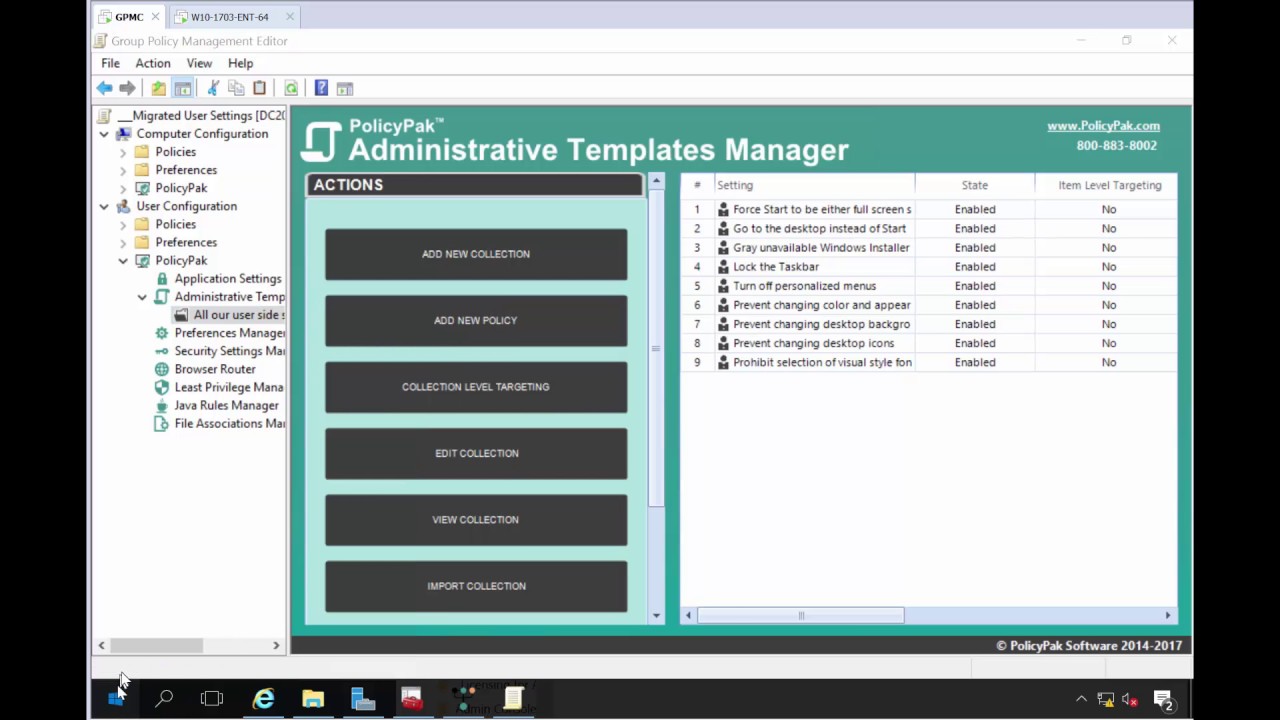Toggle the Show/Hide Action Pane icon
The image size is (1280, 720).
(x=345, y=88)
